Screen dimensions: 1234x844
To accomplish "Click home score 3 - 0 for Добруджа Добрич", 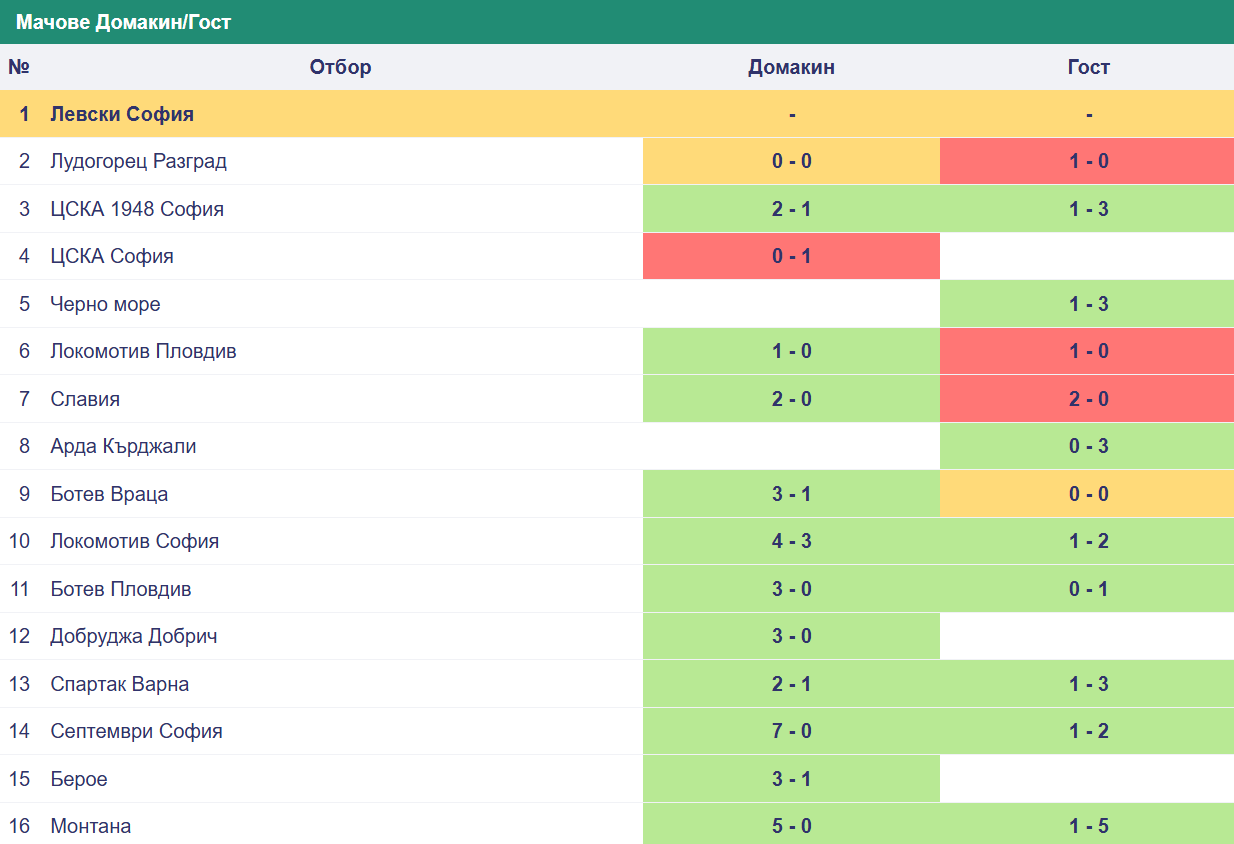I will [791, 636].
